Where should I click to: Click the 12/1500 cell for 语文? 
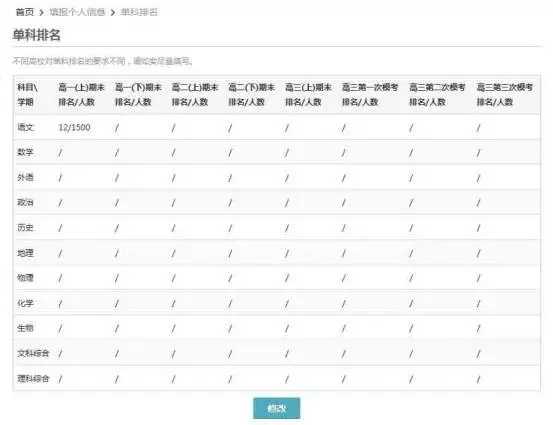(74, 127)
